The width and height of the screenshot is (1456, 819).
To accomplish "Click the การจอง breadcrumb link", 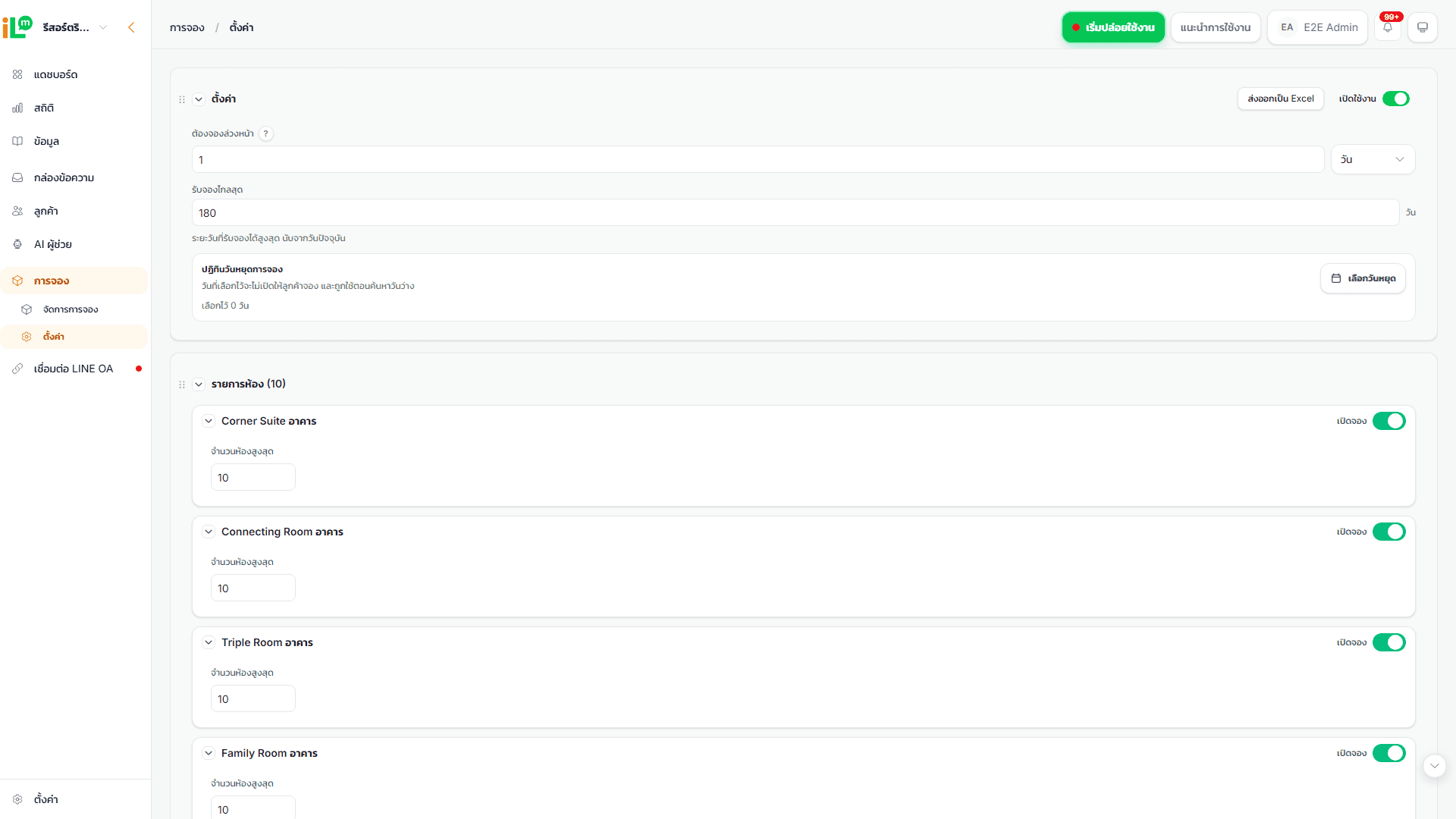I will pos(187,27).
